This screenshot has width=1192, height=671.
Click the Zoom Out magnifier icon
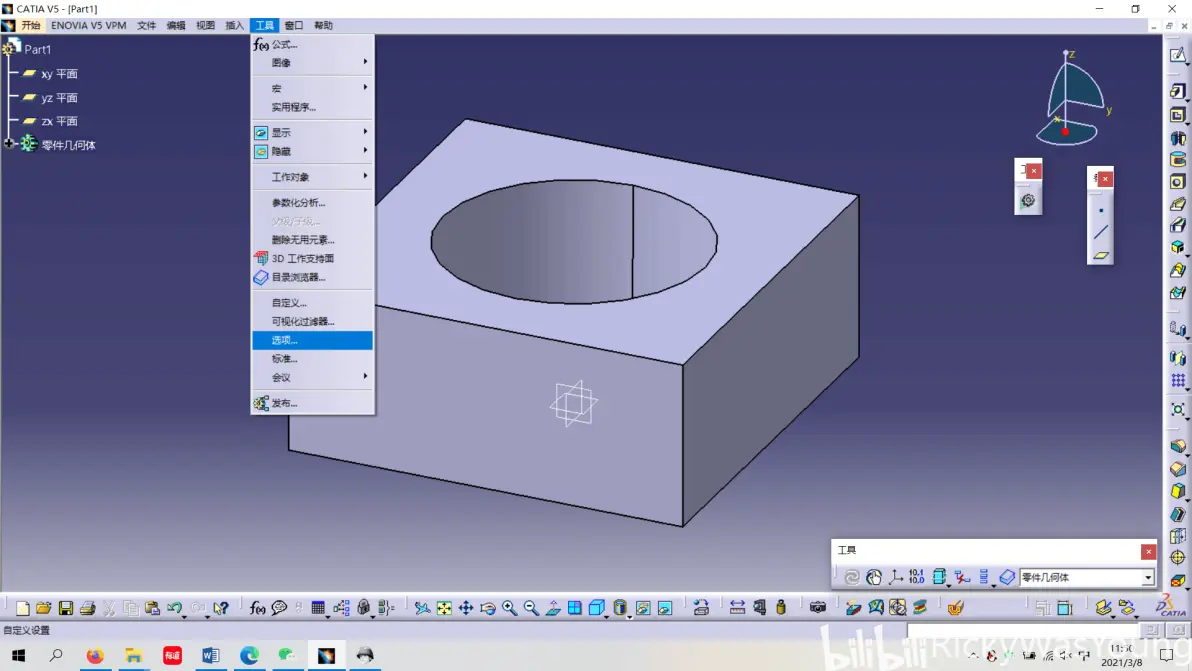click(x=531, y=607)
